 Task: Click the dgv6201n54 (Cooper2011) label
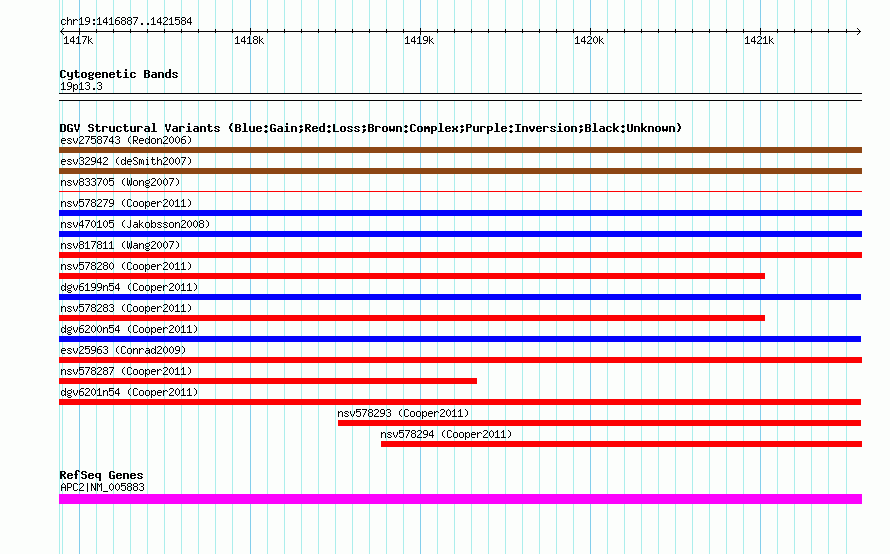click(129, 392)
